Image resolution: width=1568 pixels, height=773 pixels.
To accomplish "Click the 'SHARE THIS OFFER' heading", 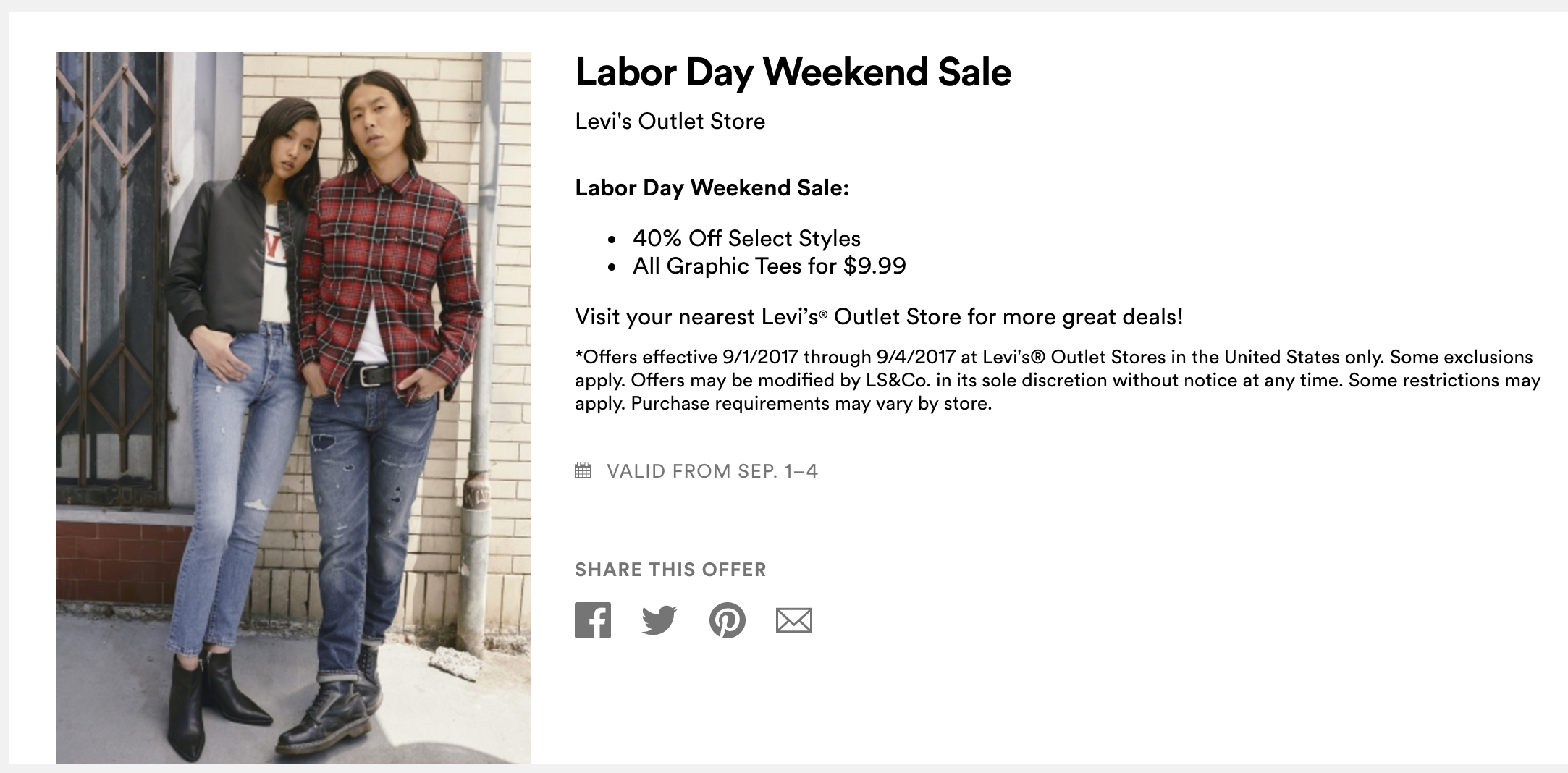I will point(670,570).
